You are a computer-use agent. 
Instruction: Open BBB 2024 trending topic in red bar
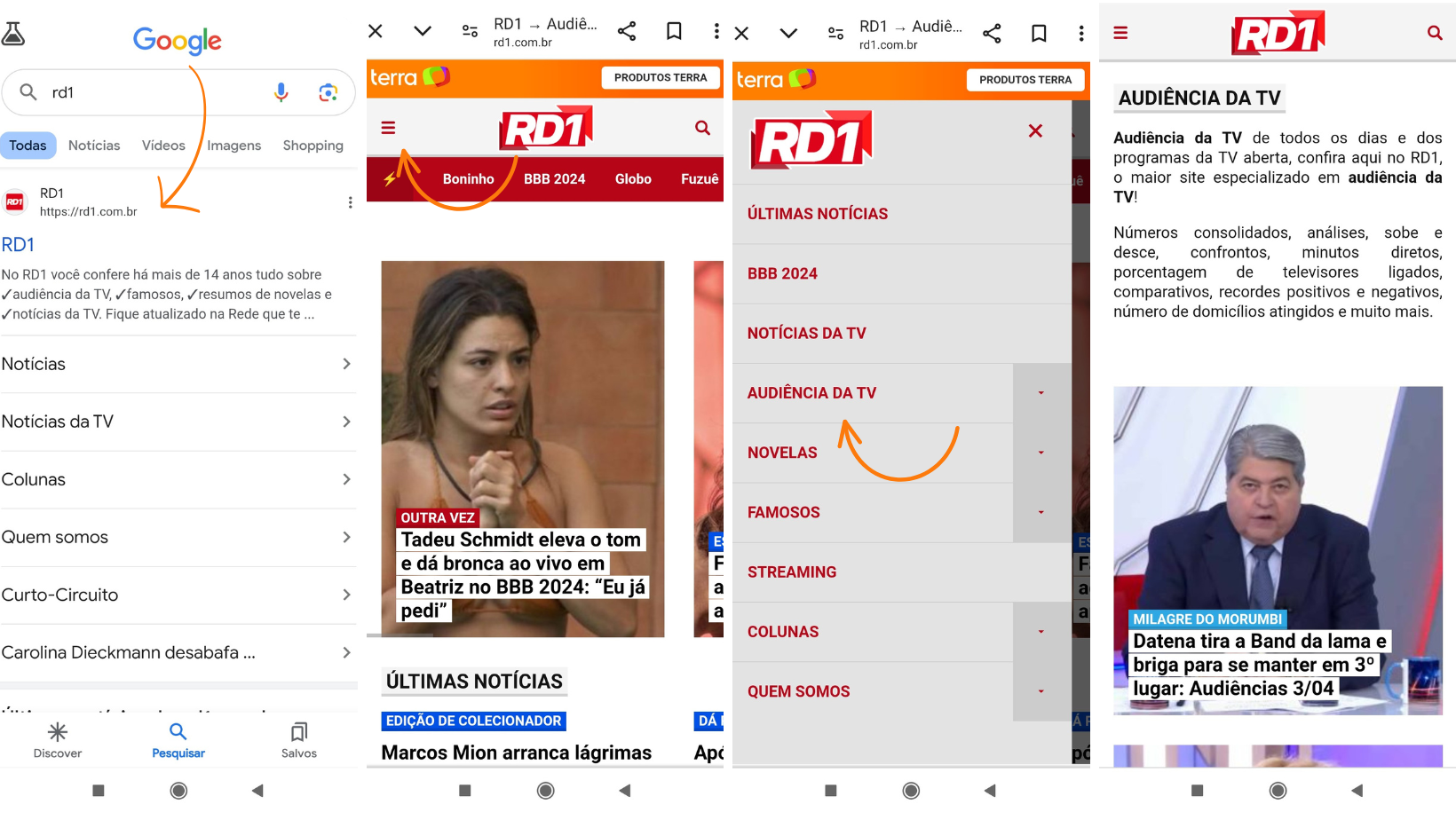554,179
